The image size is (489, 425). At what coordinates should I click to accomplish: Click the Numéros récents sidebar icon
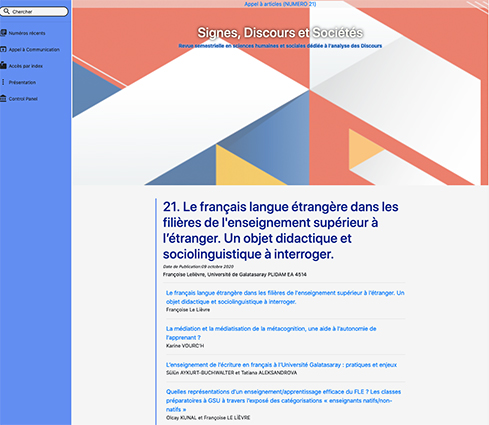(3, 33)
